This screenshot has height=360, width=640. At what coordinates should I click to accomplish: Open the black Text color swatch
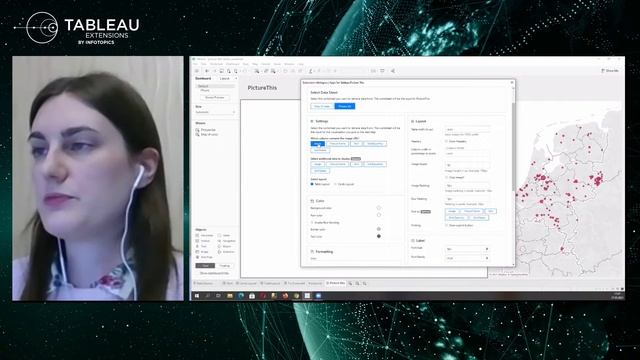[x=379, y=236]
